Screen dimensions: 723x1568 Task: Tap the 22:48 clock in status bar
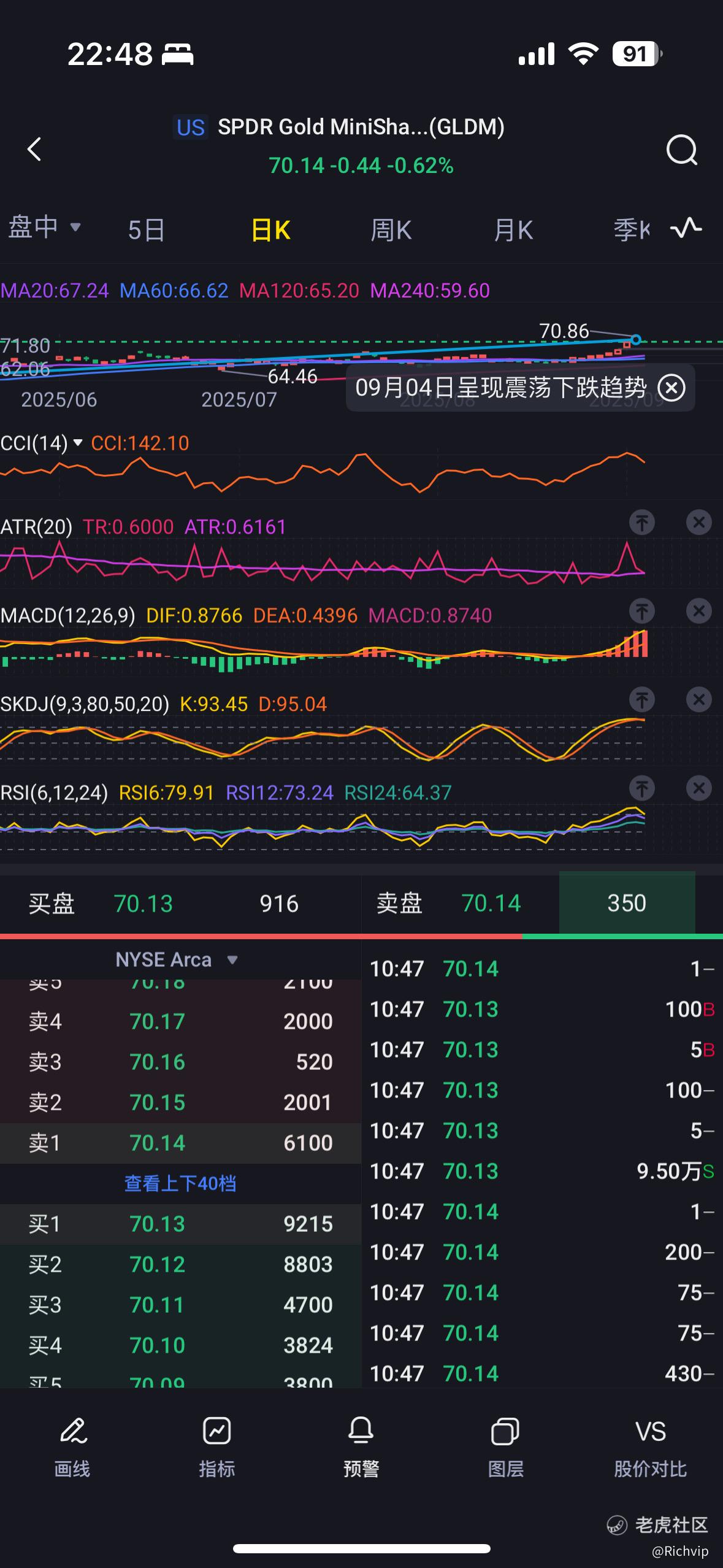pyautogui.click(x=110, y=54)
